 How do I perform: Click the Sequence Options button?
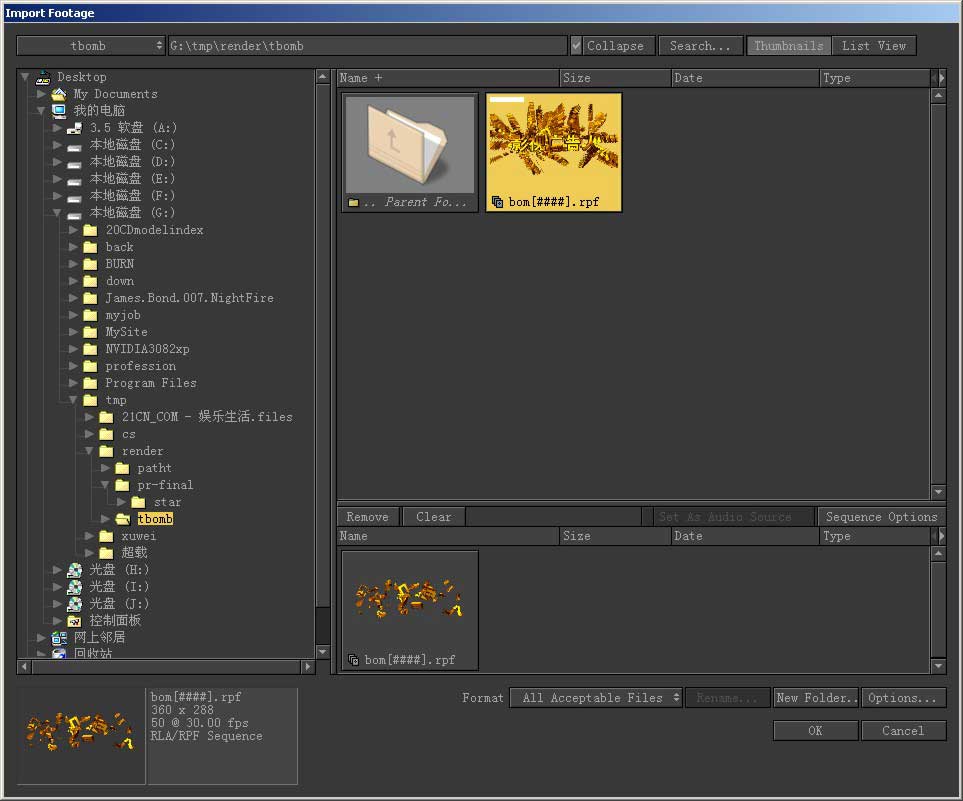pos(880,517)
